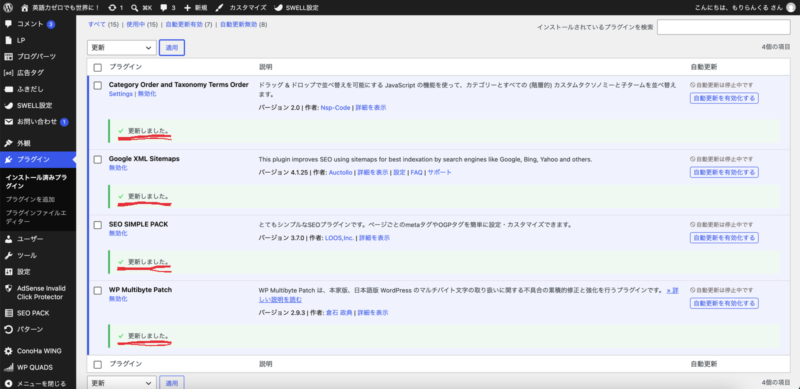800x389 pixels.
Task: Click the ユーザー person icon
Action: 8,239
